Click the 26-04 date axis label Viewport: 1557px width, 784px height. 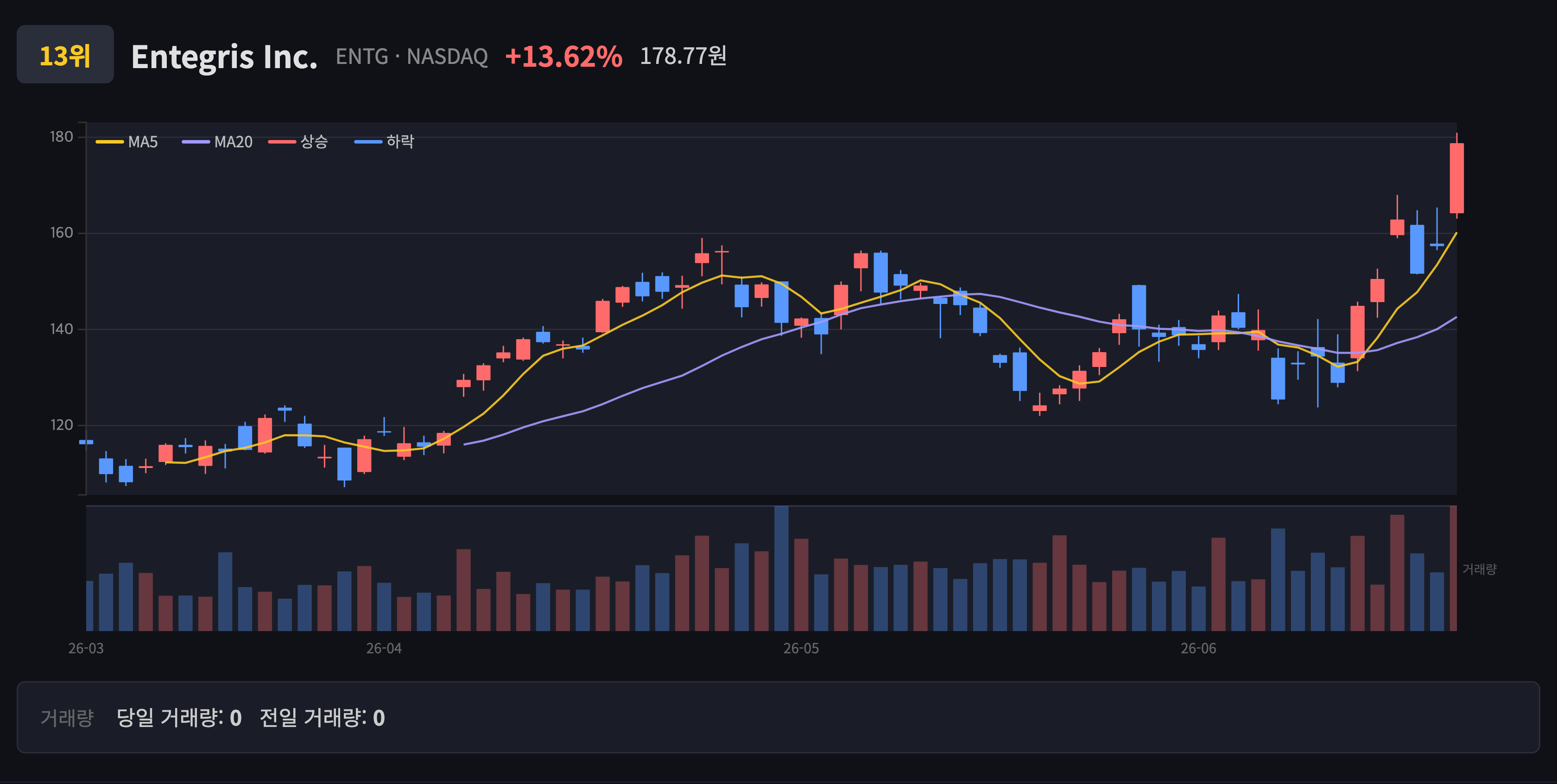pyautogui.click(x=384, y=649)
